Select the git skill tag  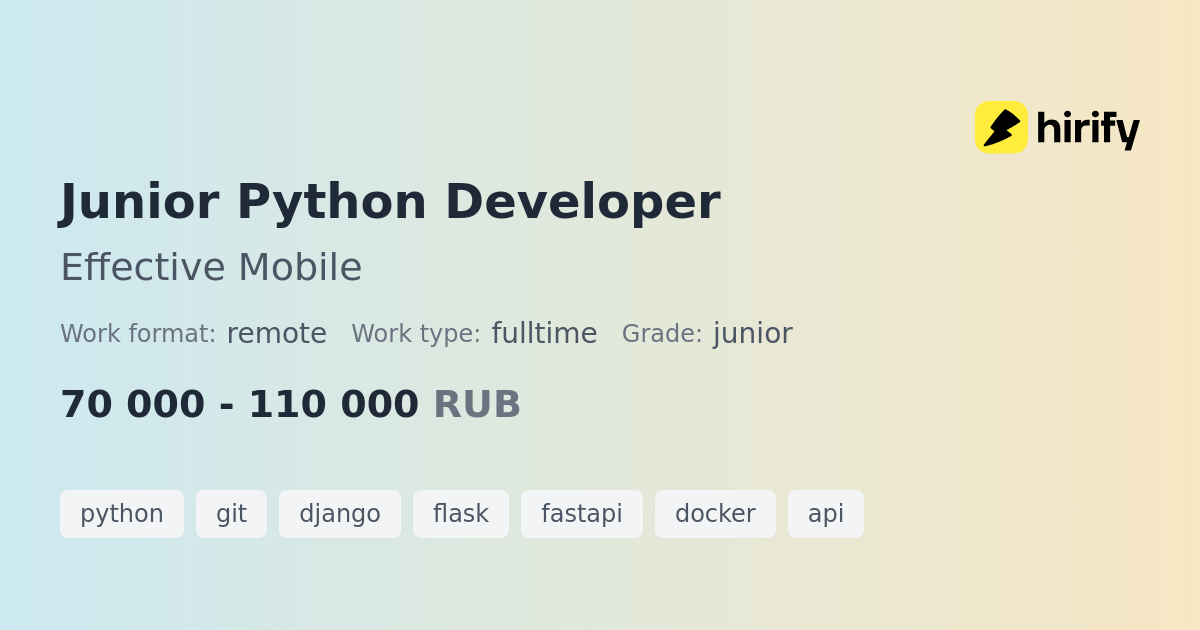[x=231, y=514]
